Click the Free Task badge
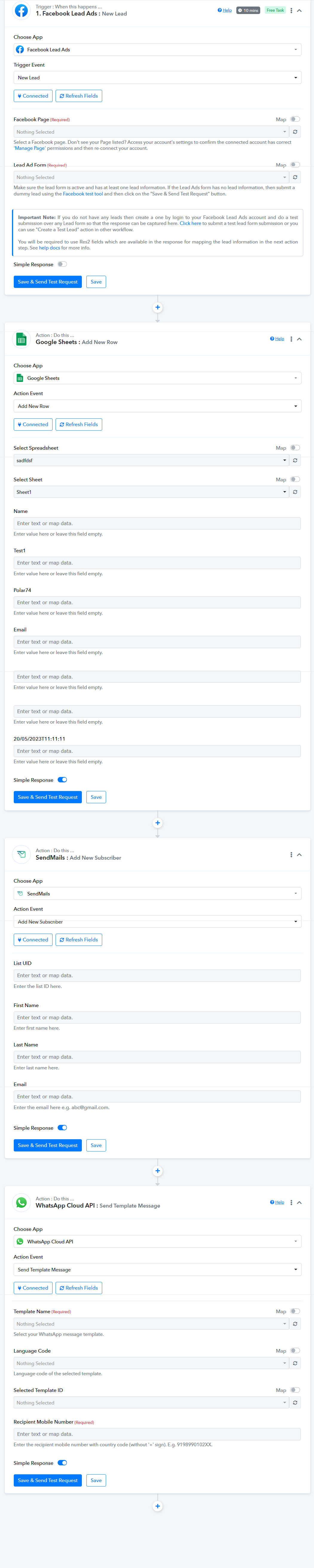The image size is (314, 1568). (275, 10)
